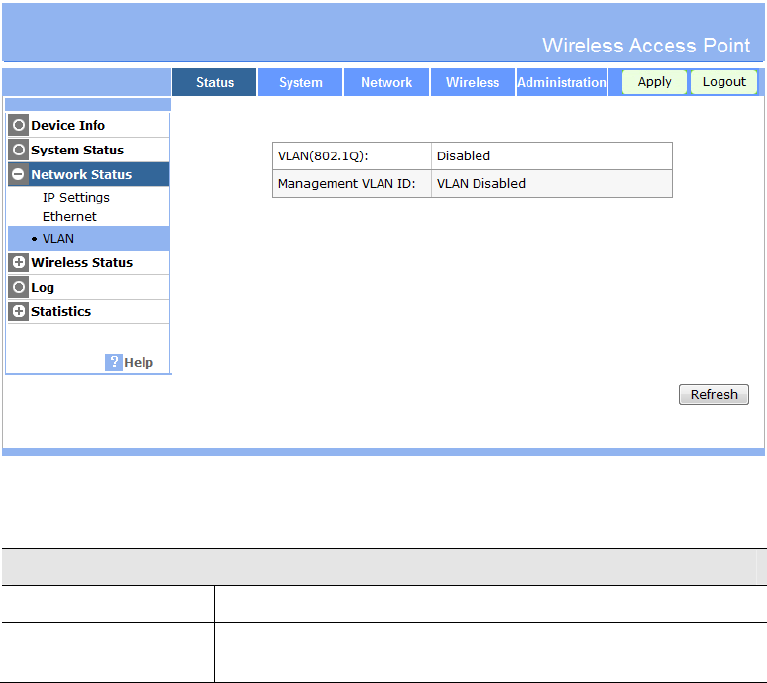Open the Device Info page
The width and height of the screenshot is (767, 683).
68,126
